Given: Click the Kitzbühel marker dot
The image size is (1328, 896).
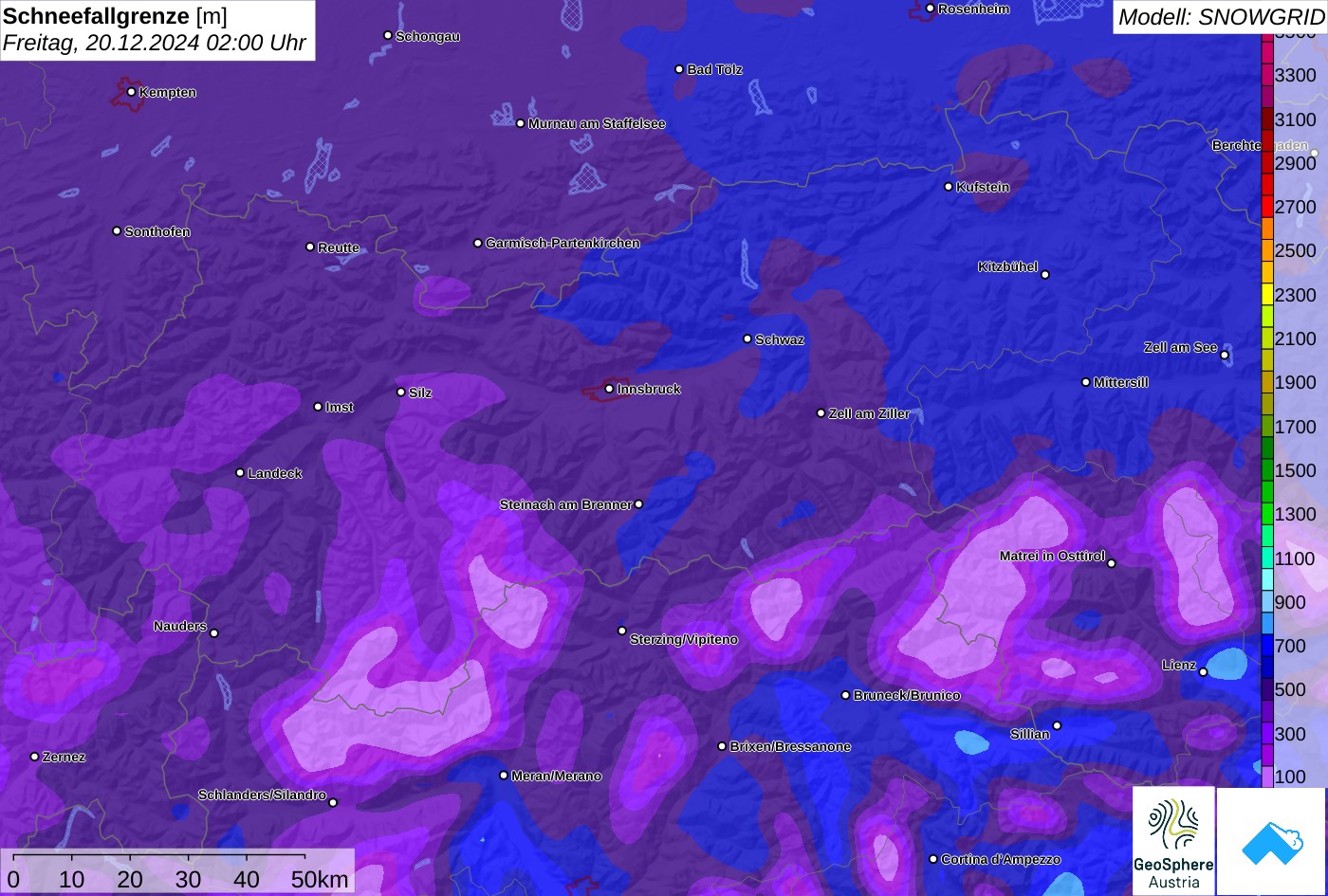Looking at the screenshot, I should [1045, 275].
